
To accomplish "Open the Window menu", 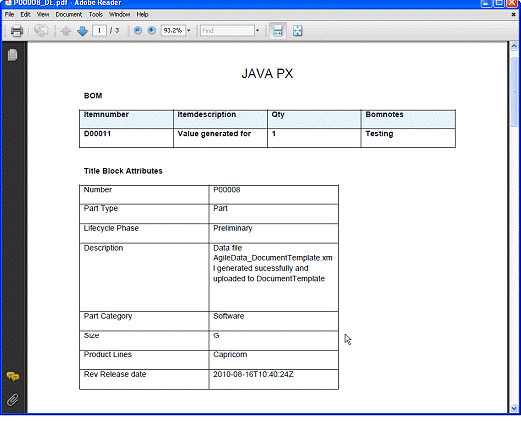I will 120,15.
